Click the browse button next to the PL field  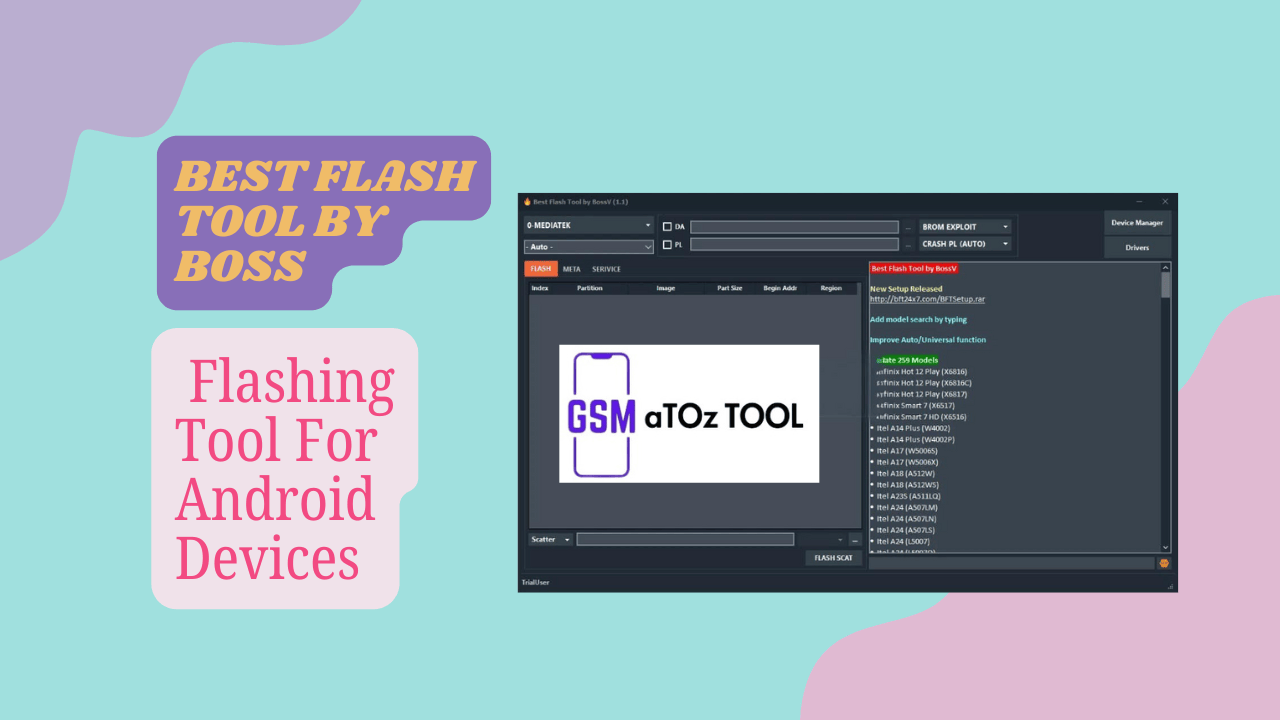(x=908, y=244)
